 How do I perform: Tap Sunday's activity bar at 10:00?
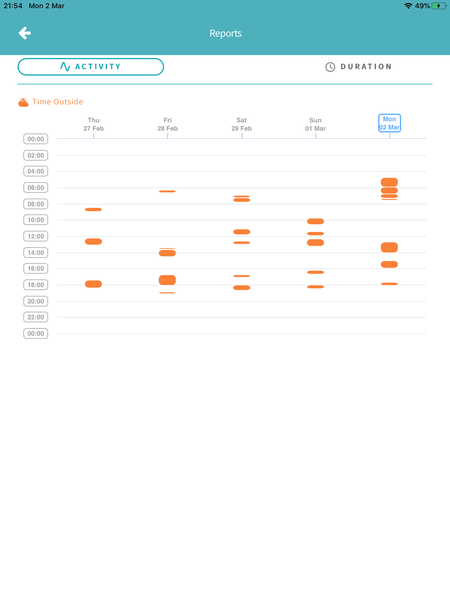click(315, 221)
